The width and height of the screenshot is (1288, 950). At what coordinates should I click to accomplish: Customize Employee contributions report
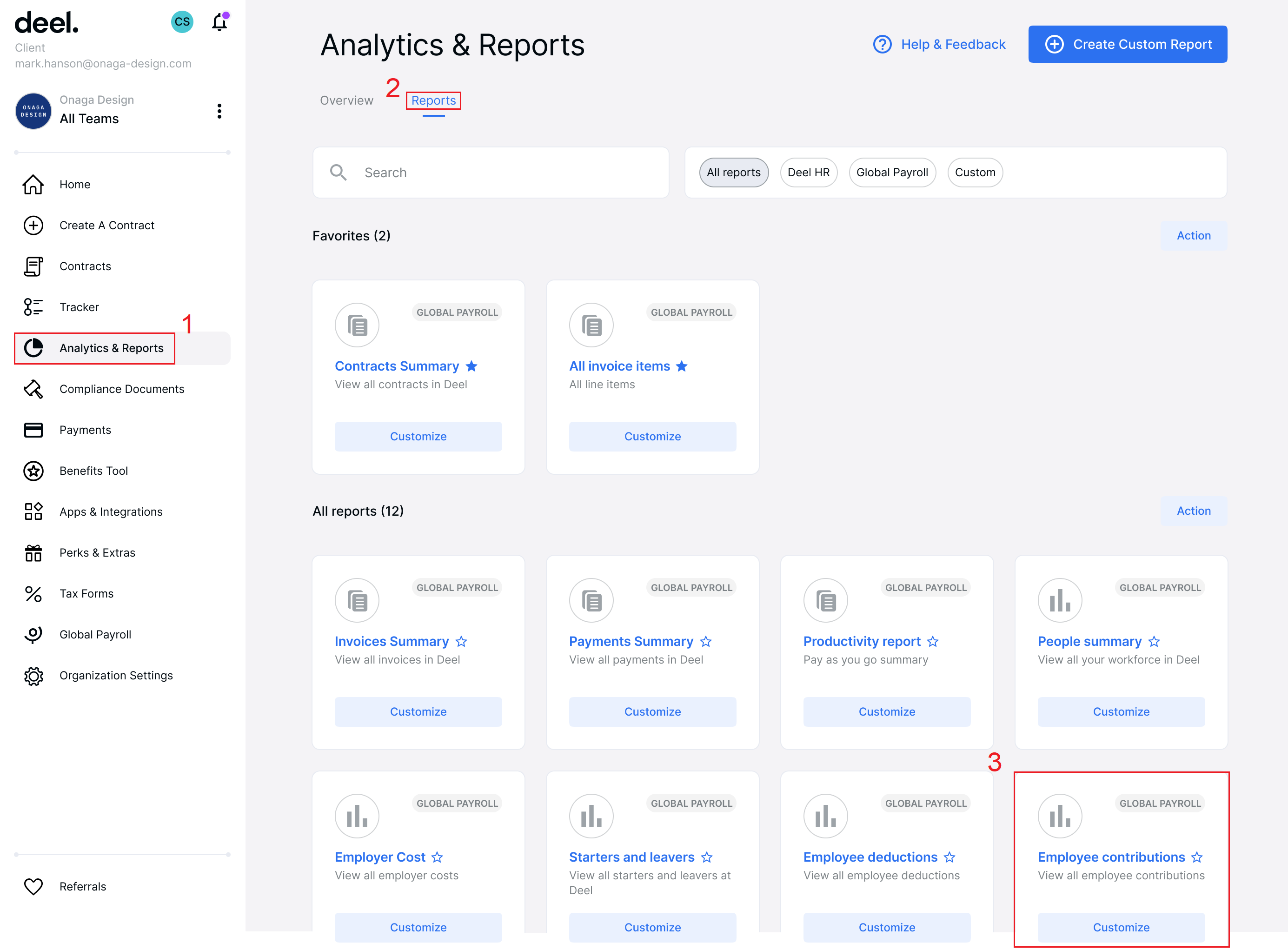[1121, 928]
